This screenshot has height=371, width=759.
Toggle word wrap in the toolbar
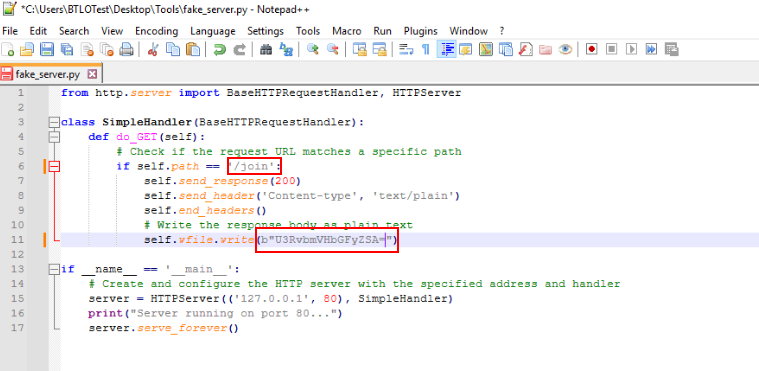coord(405,49)
